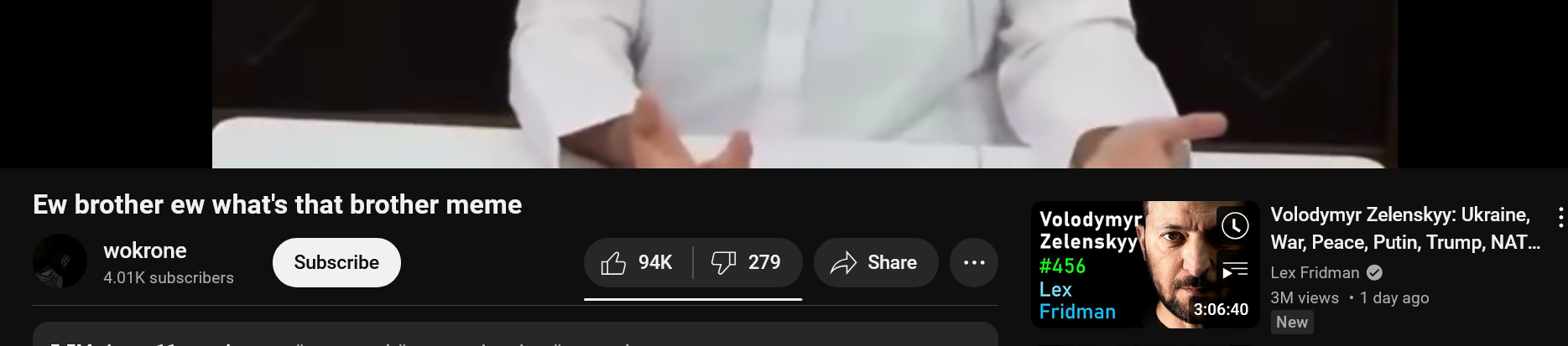The height and width of the screenshot is (346, 1568).
Task: Click the 3:06:40 duration badge
Action: tap(1221, 310)
